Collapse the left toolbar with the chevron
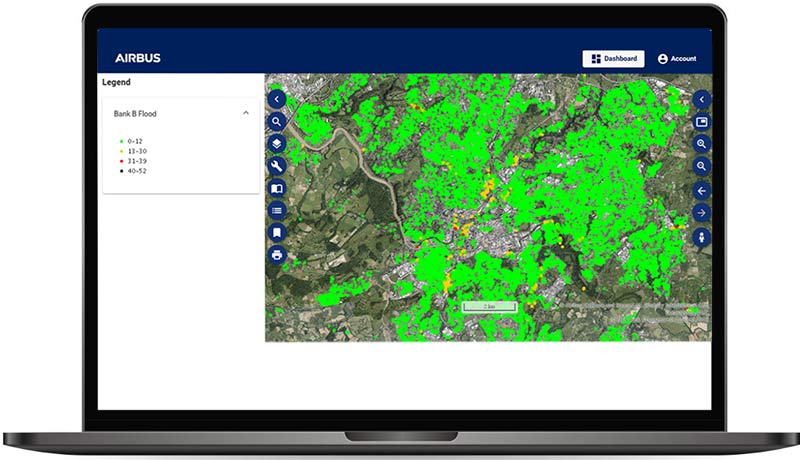Screen dimensions: 800x460 point(277,99)
